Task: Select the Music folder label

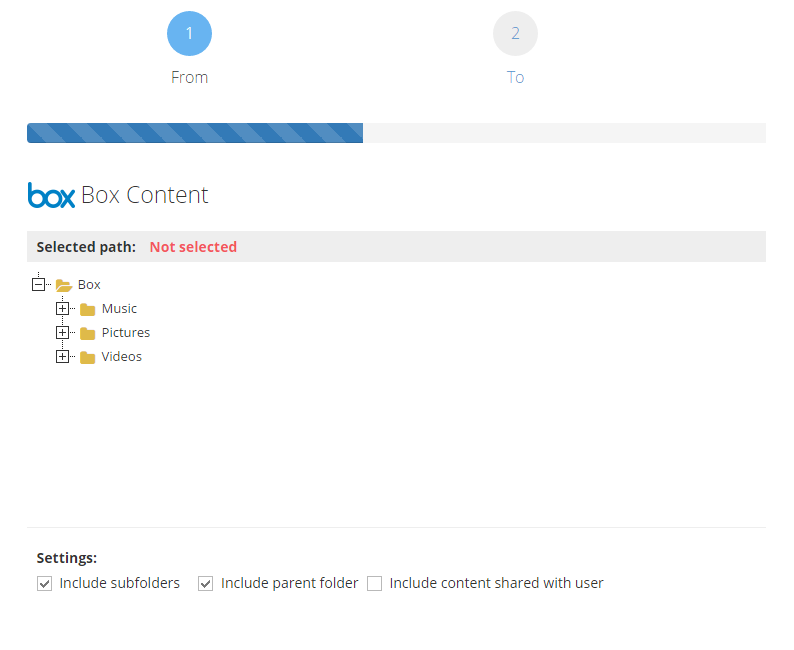Action: pos(119,308)
